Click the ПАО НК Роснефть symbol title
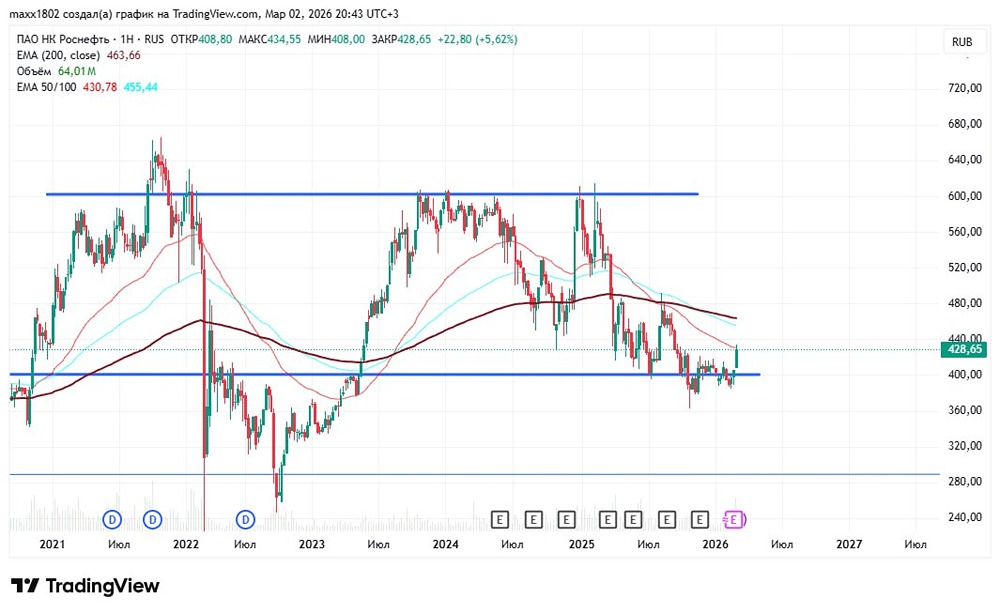Viewport: 1000px width, 614px height. pyautogui.click(x=62, y=40)
